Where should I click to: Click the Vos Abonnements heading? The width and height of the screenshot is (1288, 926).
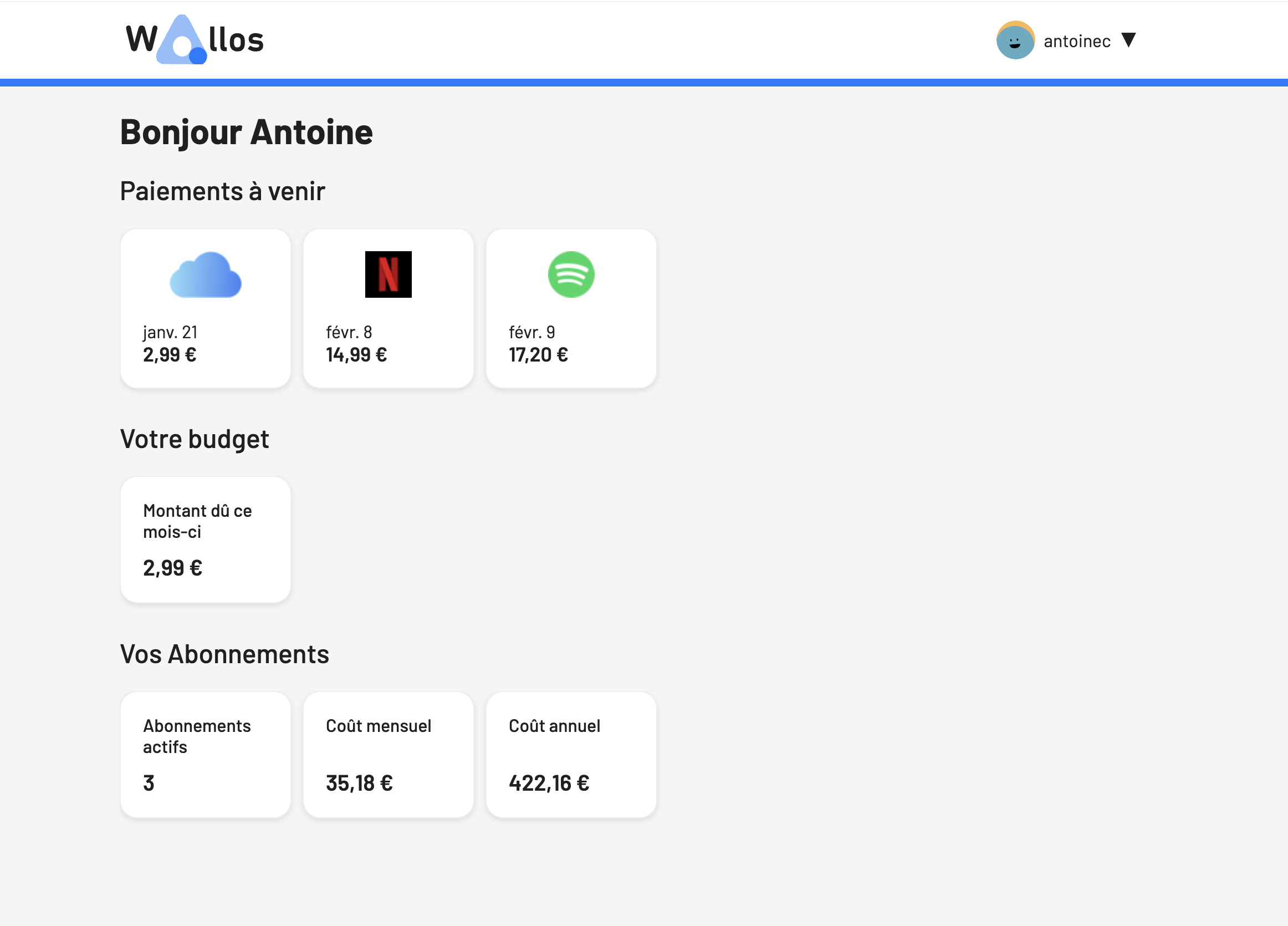(224, 654)
